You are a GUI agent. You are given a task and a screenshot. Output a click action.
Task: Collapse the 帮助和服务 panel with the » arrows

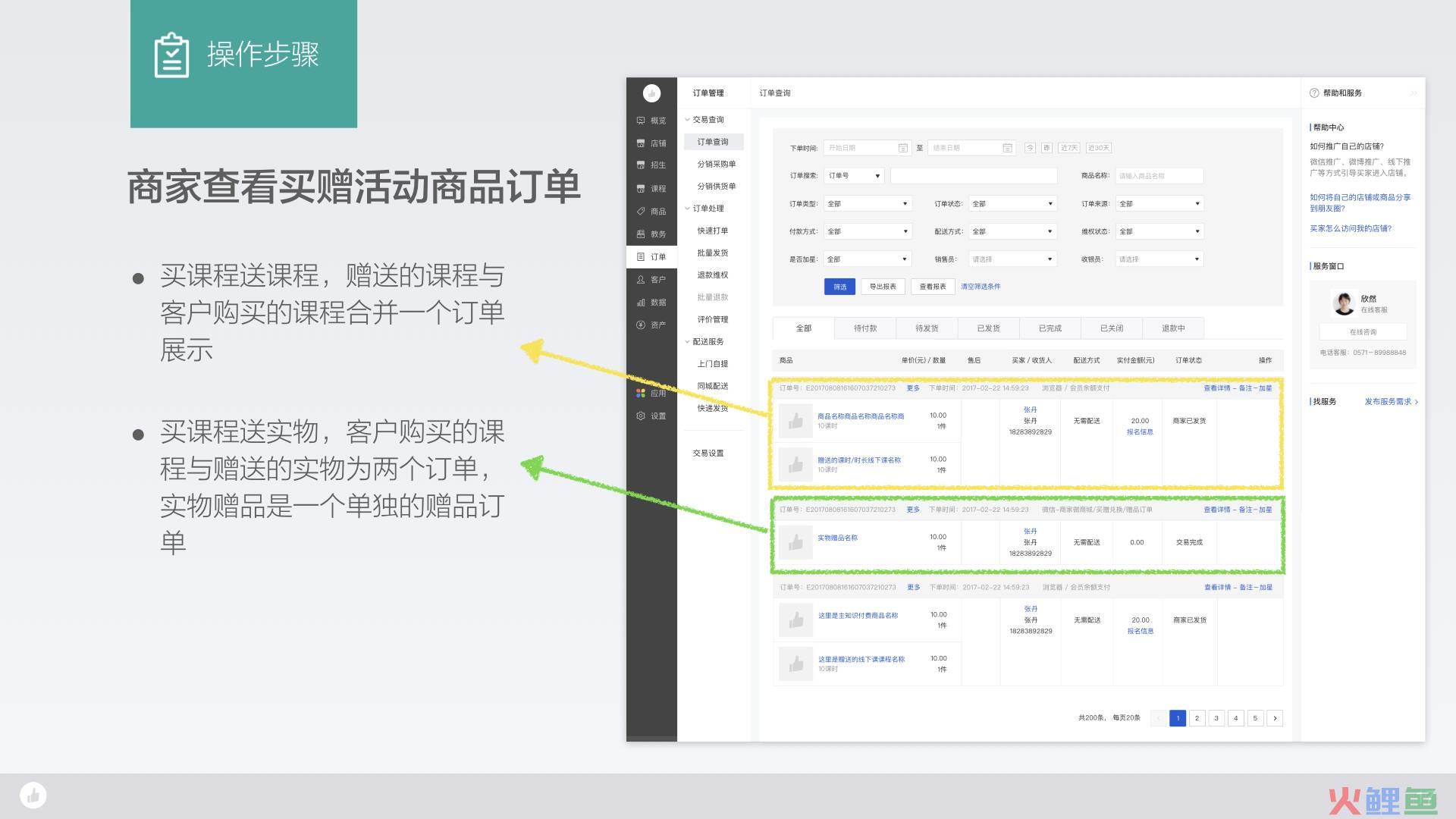tap(1414, 93)
